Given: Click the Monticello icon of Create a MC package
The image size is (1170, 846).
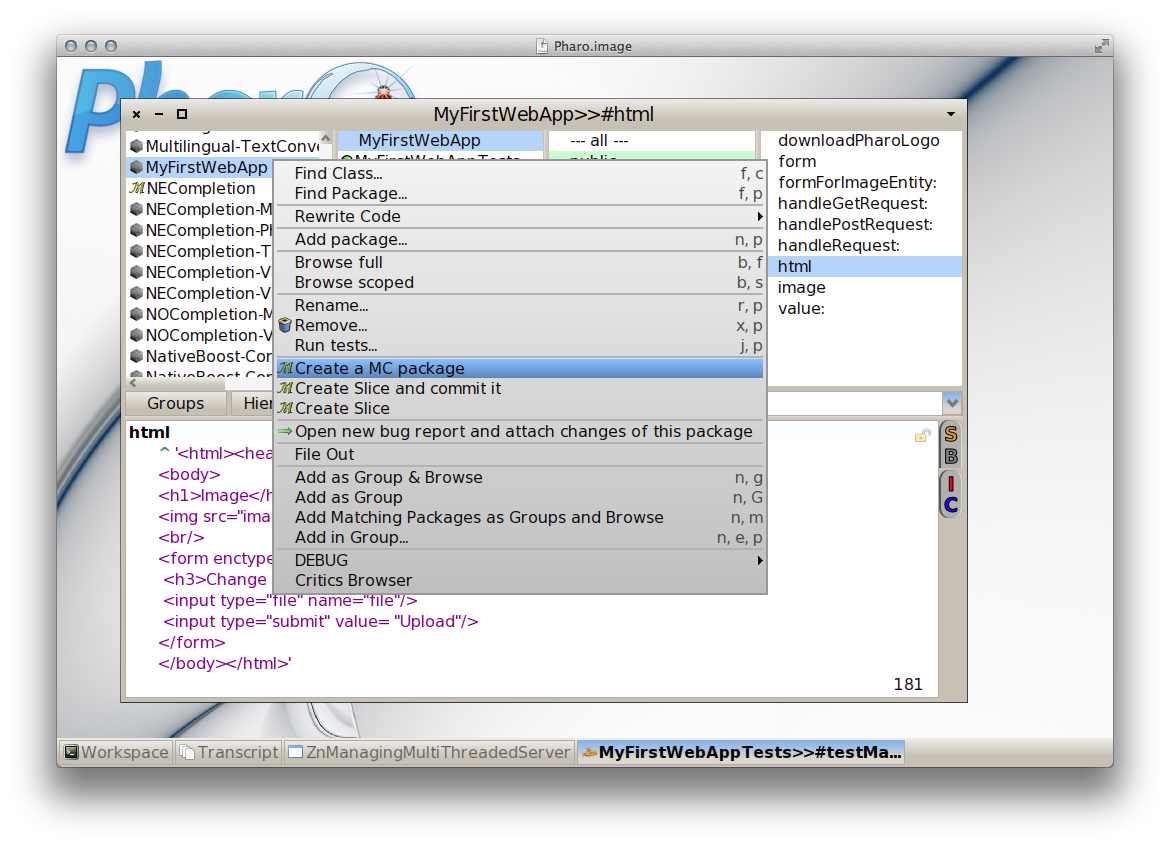Looking at the screenshot, I should tap(286, 369).
